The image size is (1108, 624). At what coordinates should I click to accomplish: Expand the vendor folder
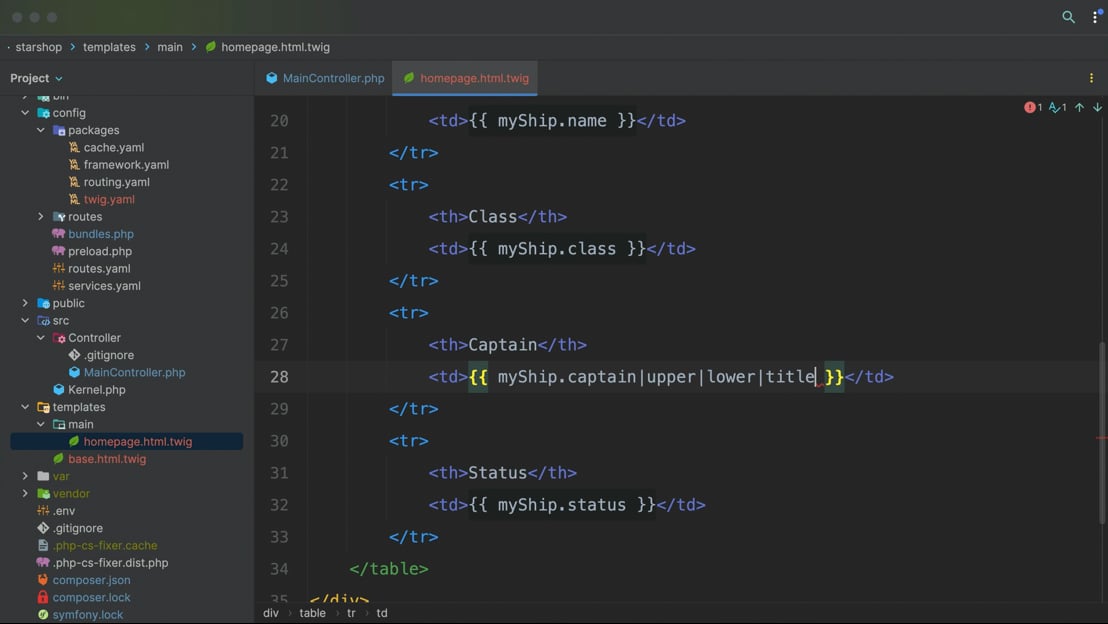(25, 494)
